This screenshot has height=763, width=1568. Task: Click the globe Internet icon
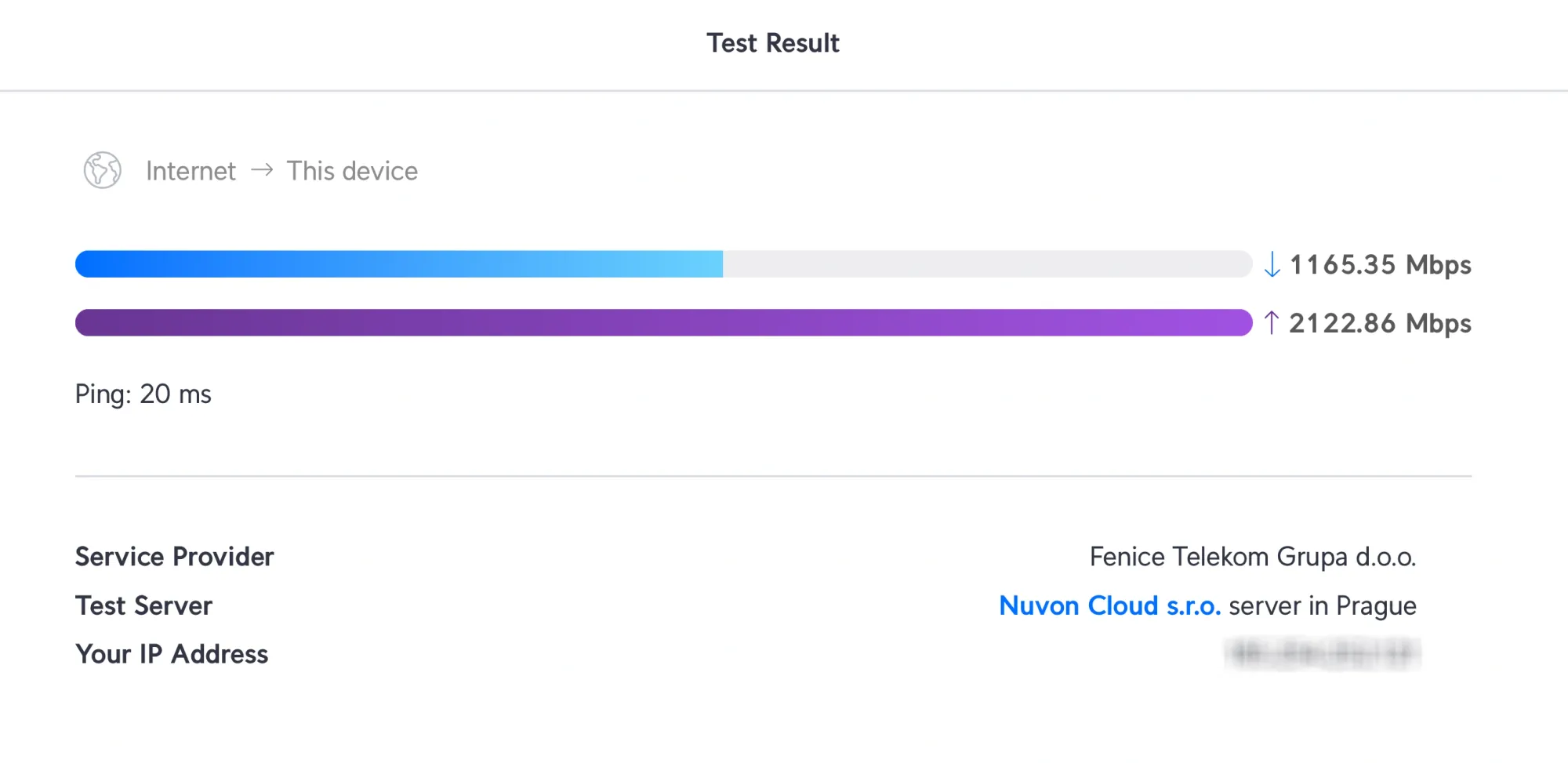pos(103,170)
